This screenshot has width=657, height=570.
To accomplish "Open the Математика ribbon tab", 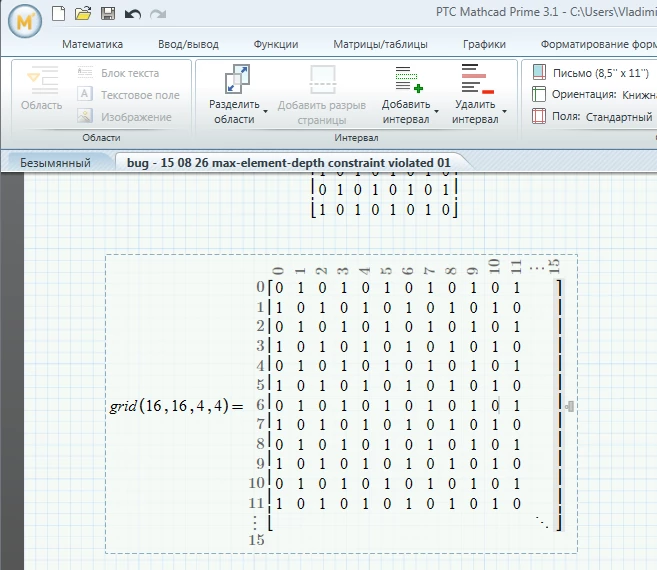I will 93,44.
